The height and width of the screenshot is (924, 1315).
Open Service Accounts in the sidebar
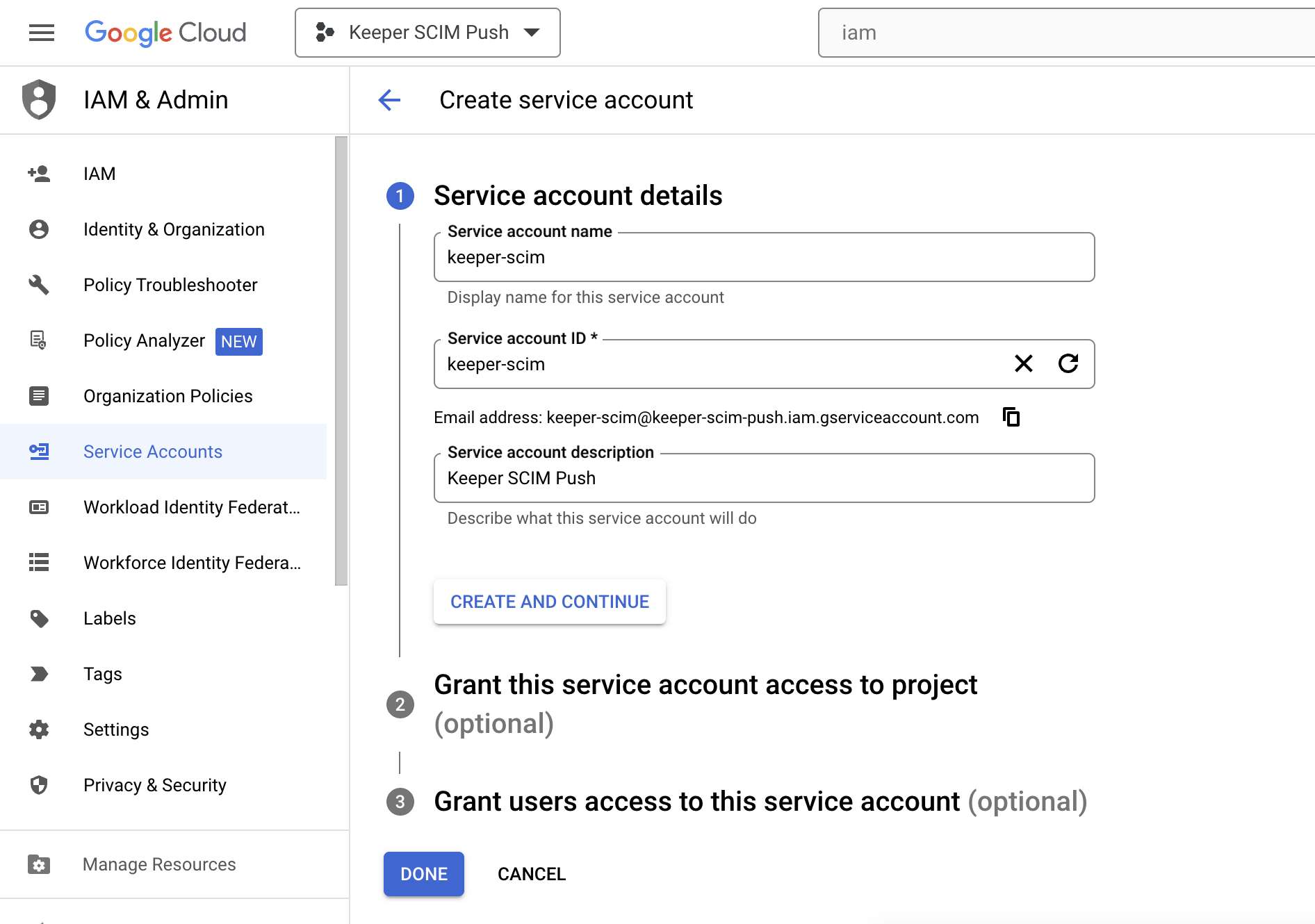(153, 452)
